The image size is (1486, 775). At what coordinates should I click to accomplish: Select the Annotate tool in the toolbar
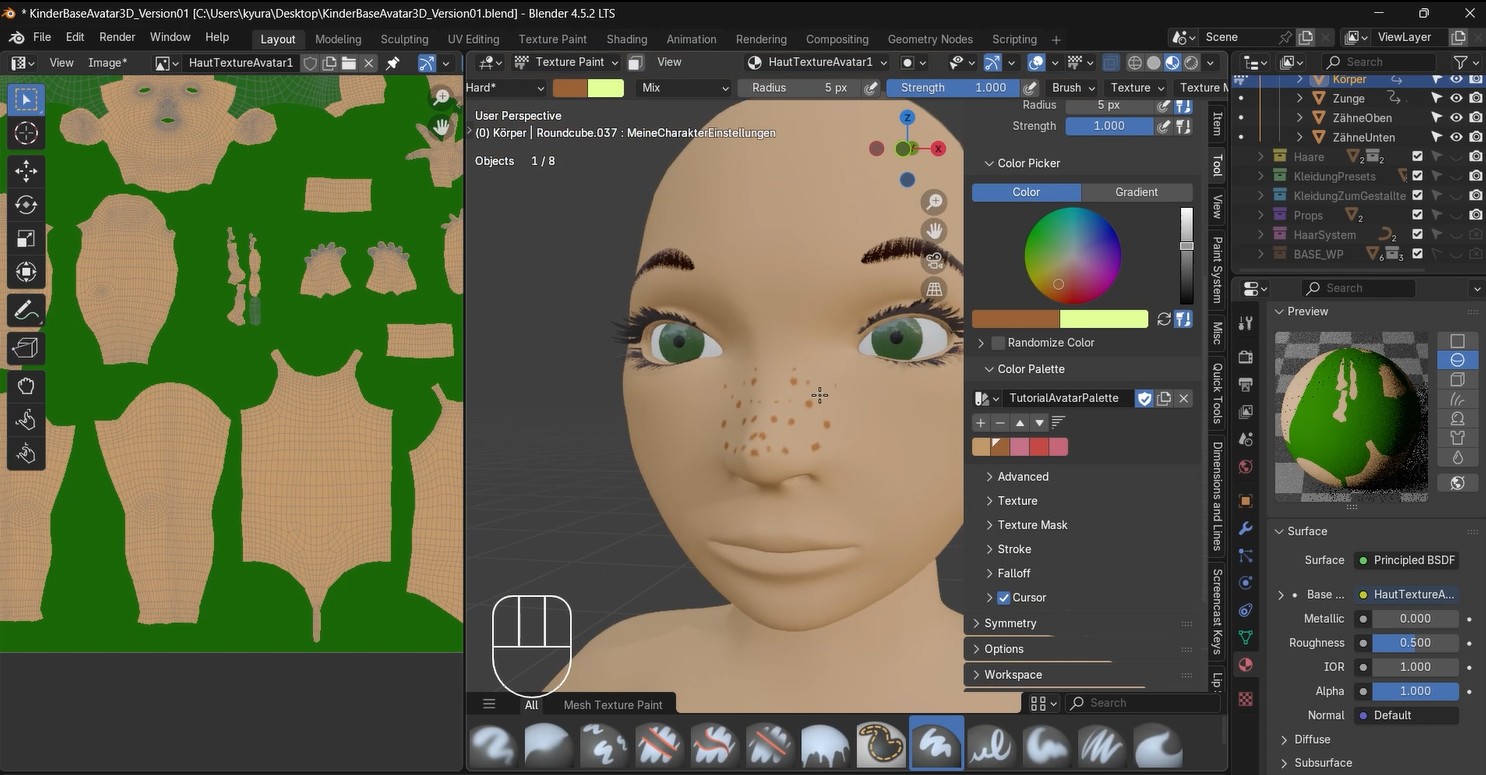[x=25, y=308]
